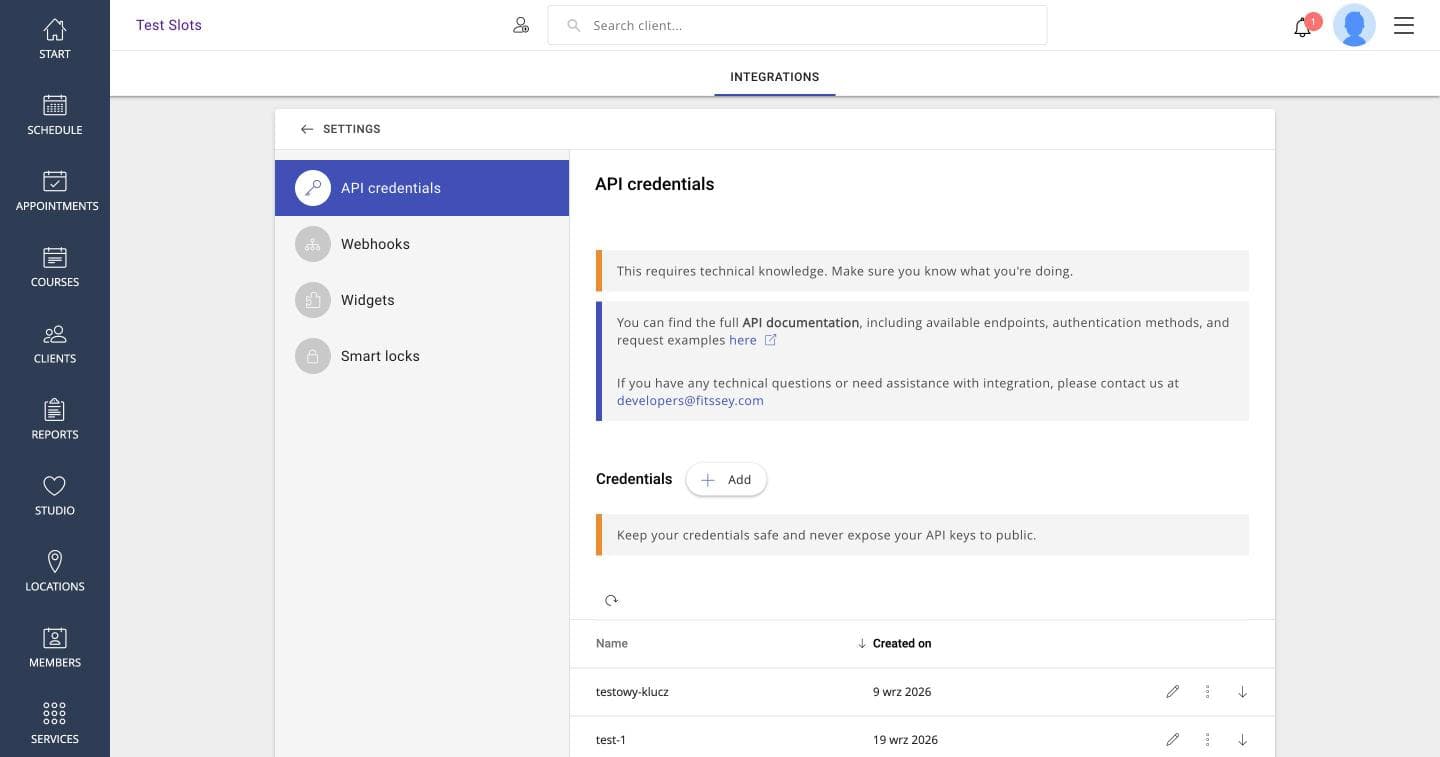
Task: Click the back arrow next to Settings
Action: (307, 129)
